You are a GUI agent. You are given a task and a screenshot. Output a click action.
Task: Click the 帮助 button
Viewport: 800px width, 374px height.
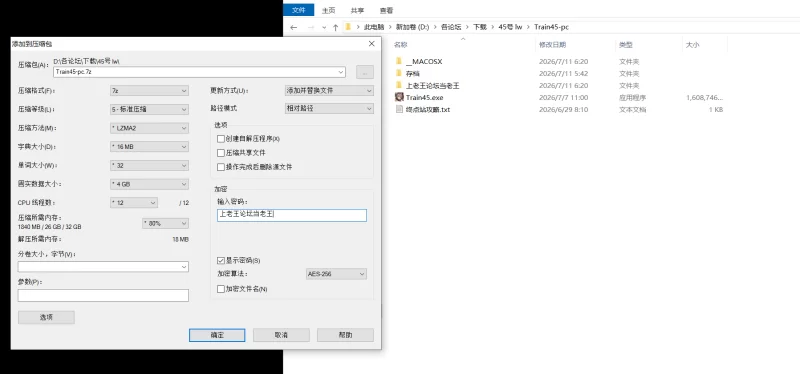click(345, 335)
